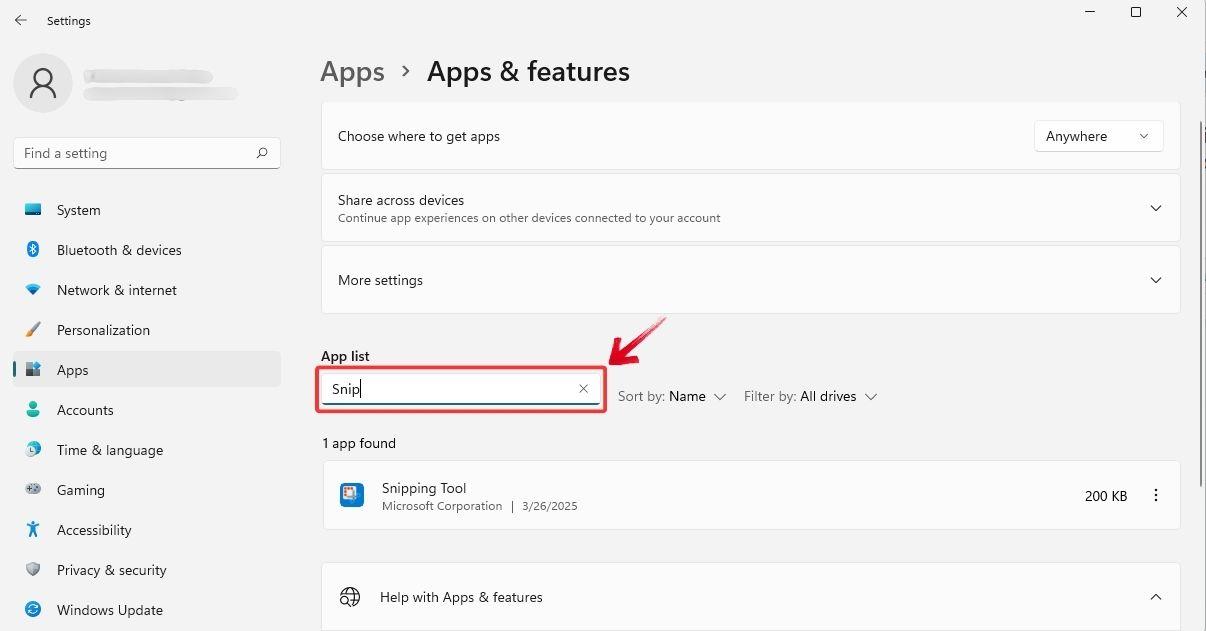The image size is (1206, 631).
Task: Go to Personalization settings
Action: point(103,330)
